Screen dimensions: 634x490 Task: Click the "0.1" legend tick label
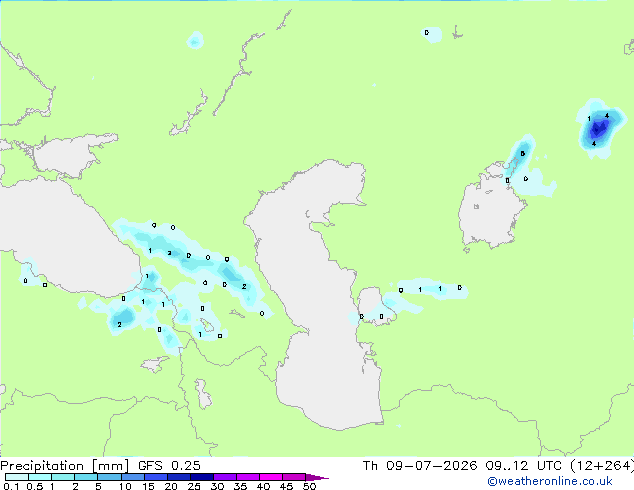pos(11,486)
